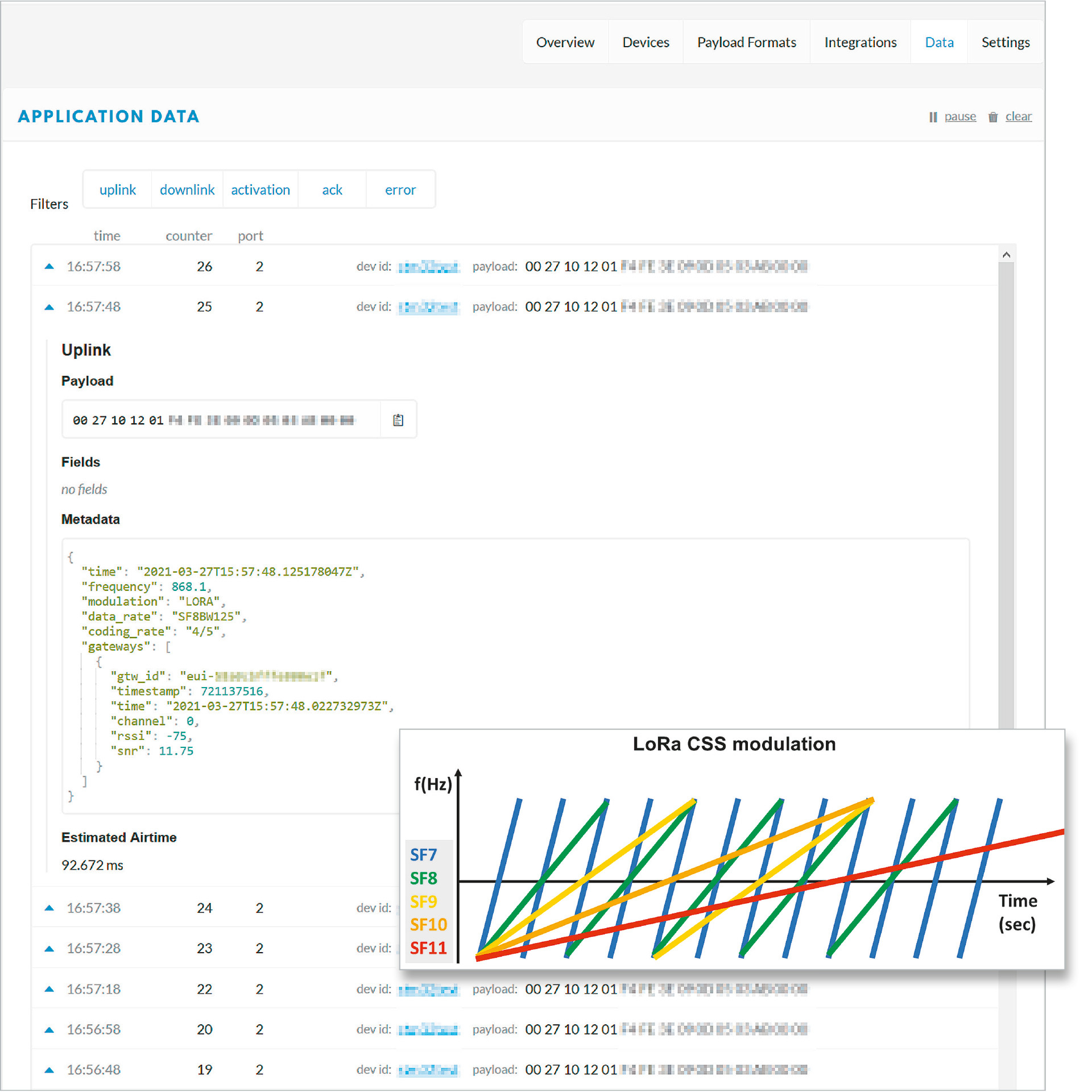The image size is (1092, 1092).
Task: Click scrollbar up arrow
Action: tap(1006, 255)
